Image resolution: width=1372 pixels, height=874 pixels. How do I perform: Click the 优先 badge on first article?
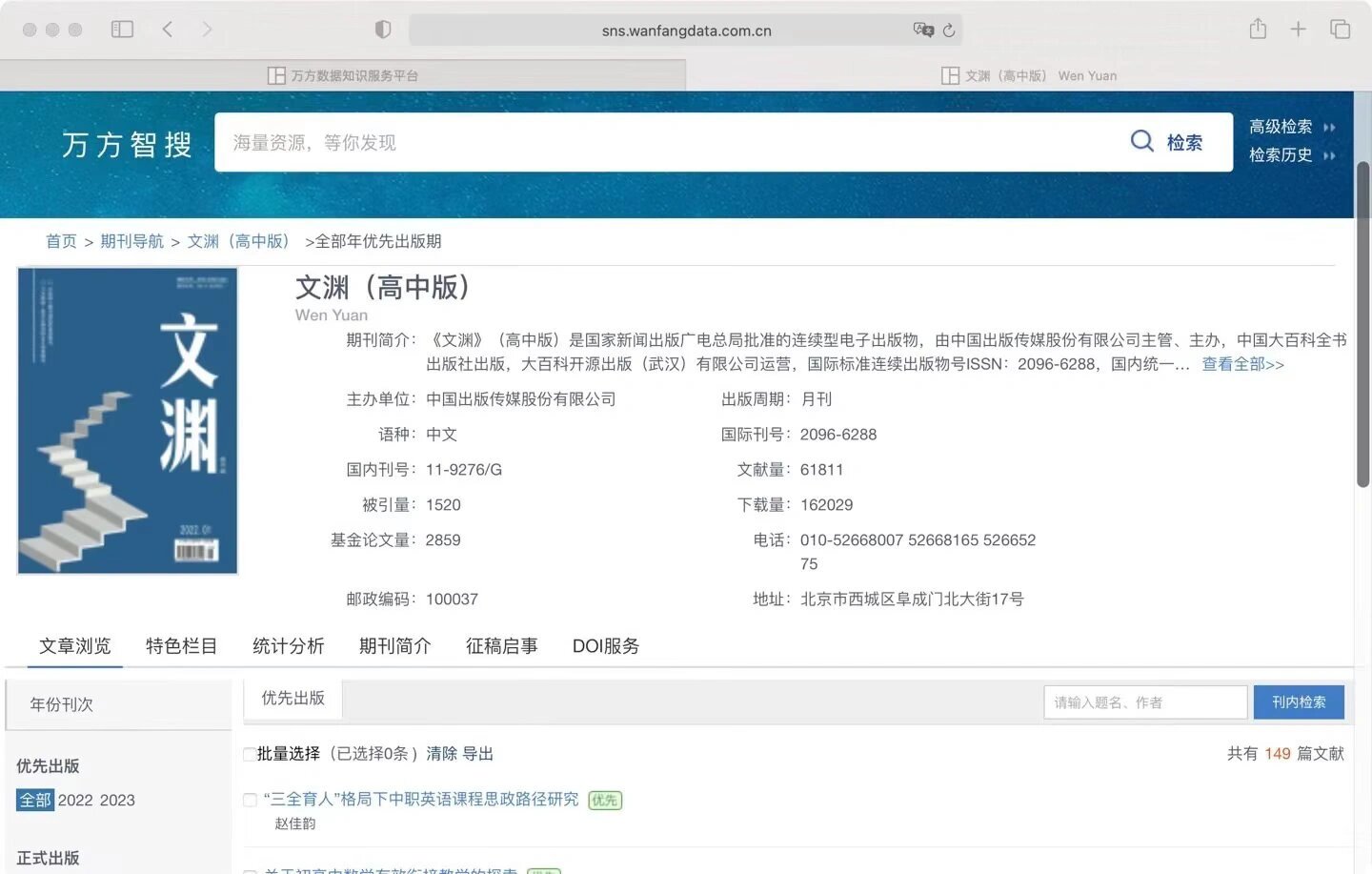click(x=605, y=801)
